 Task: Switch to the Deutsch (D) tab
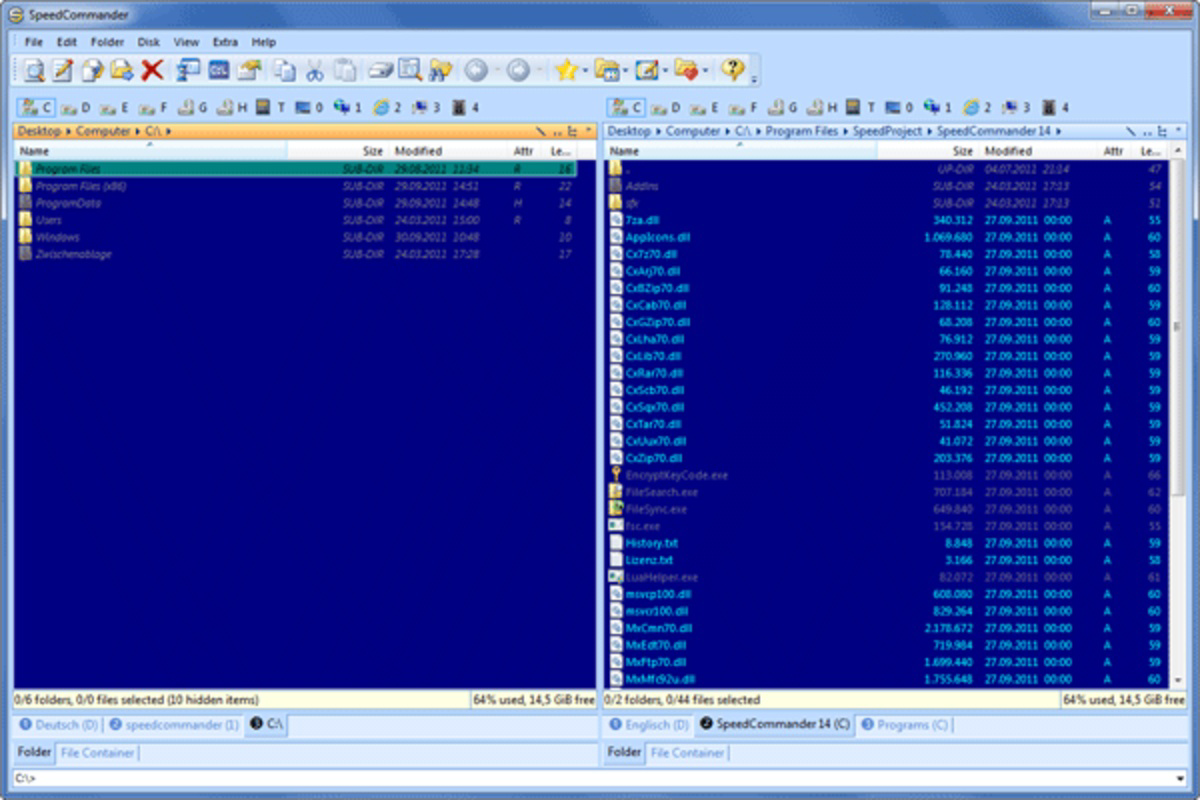pos(59,725)
